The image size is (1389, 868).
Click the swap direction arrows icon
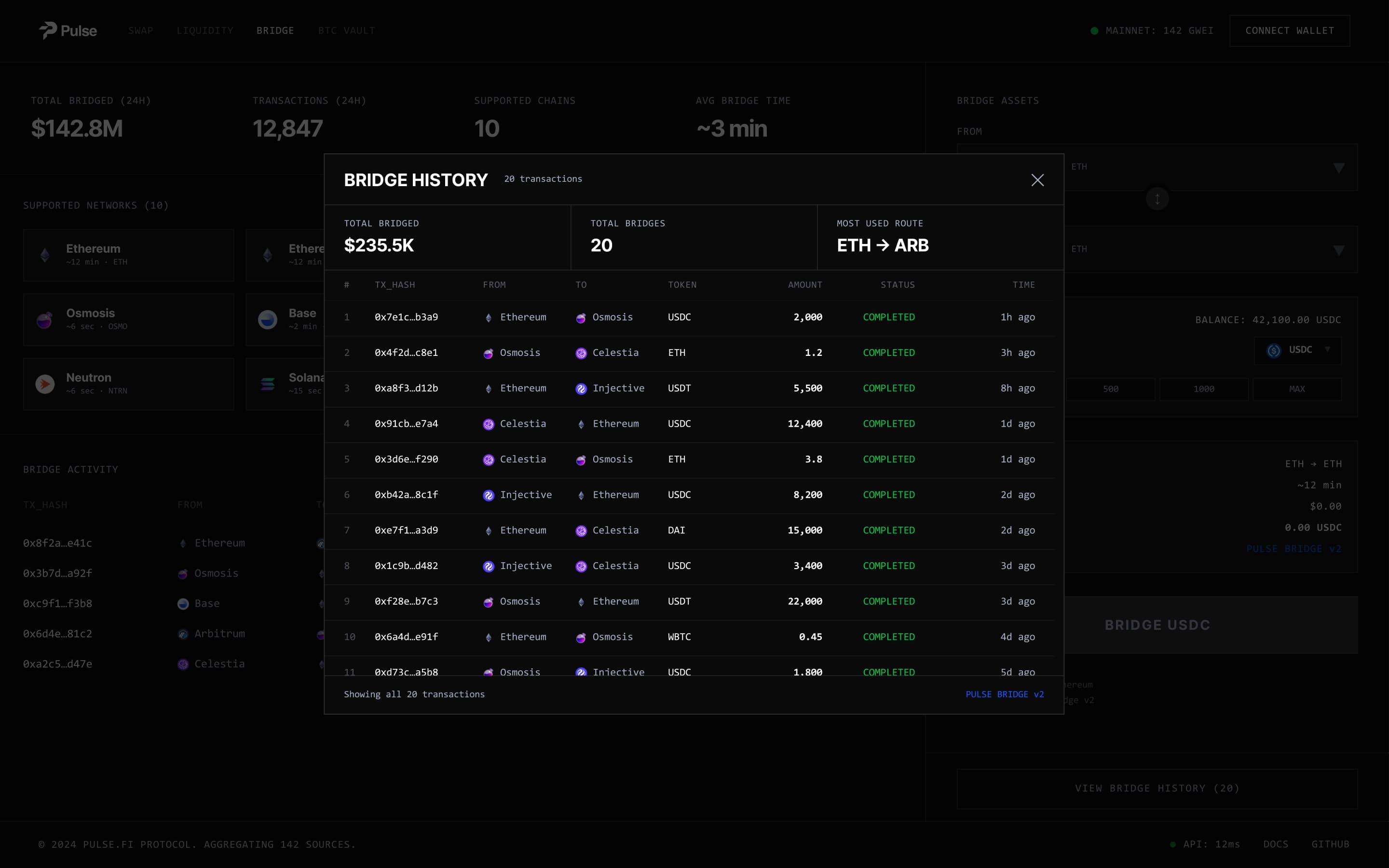(x=1157, y=199)
